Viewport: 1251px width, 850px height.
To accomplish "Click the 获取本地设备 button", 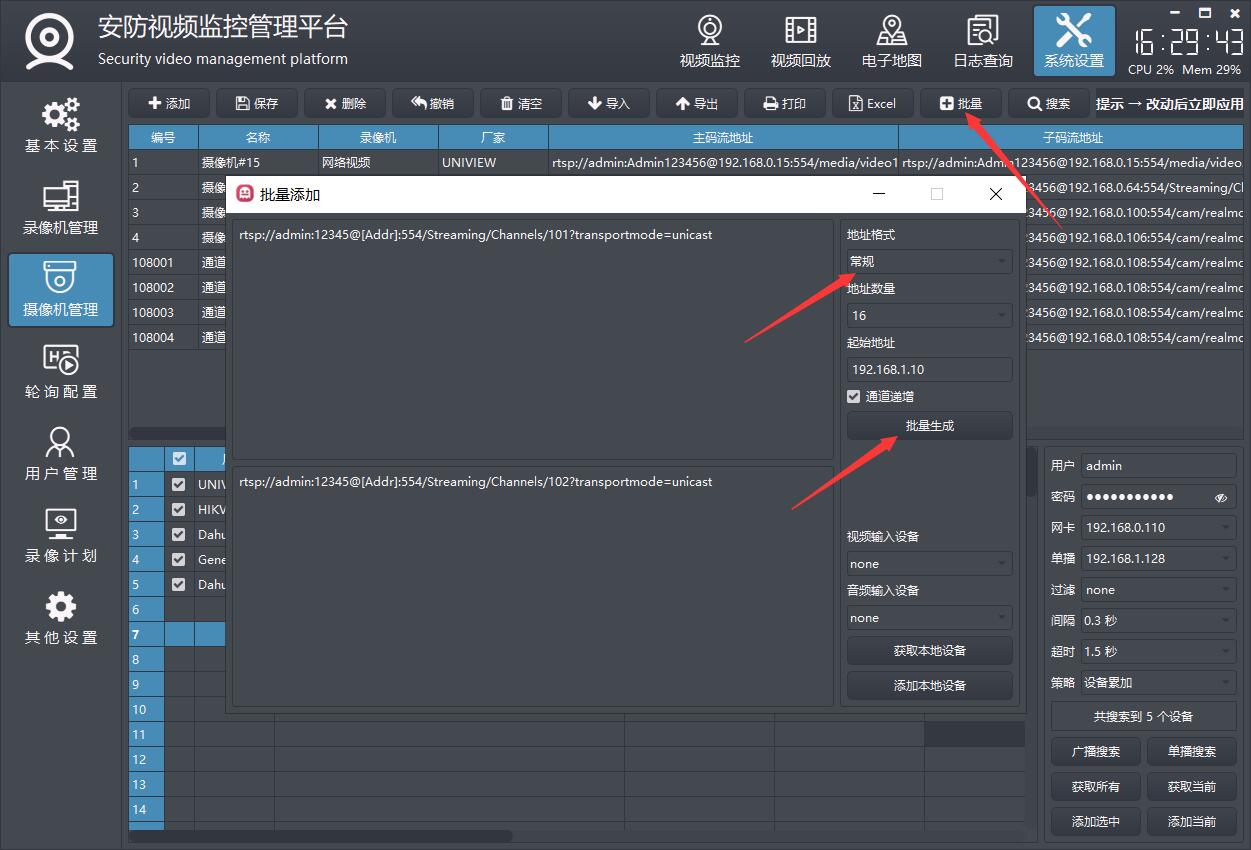I will (x=929, y=651).
